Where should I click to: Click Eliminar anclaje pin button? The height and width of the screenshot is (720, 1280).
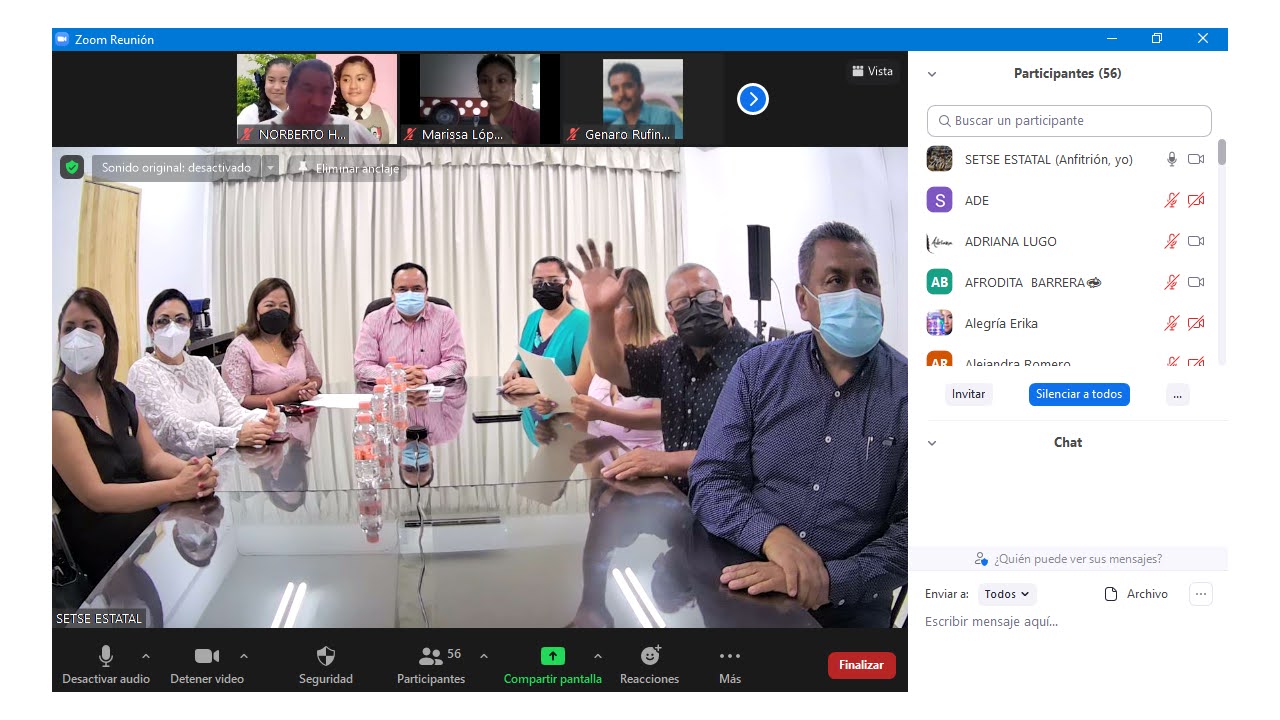point(347,169)
